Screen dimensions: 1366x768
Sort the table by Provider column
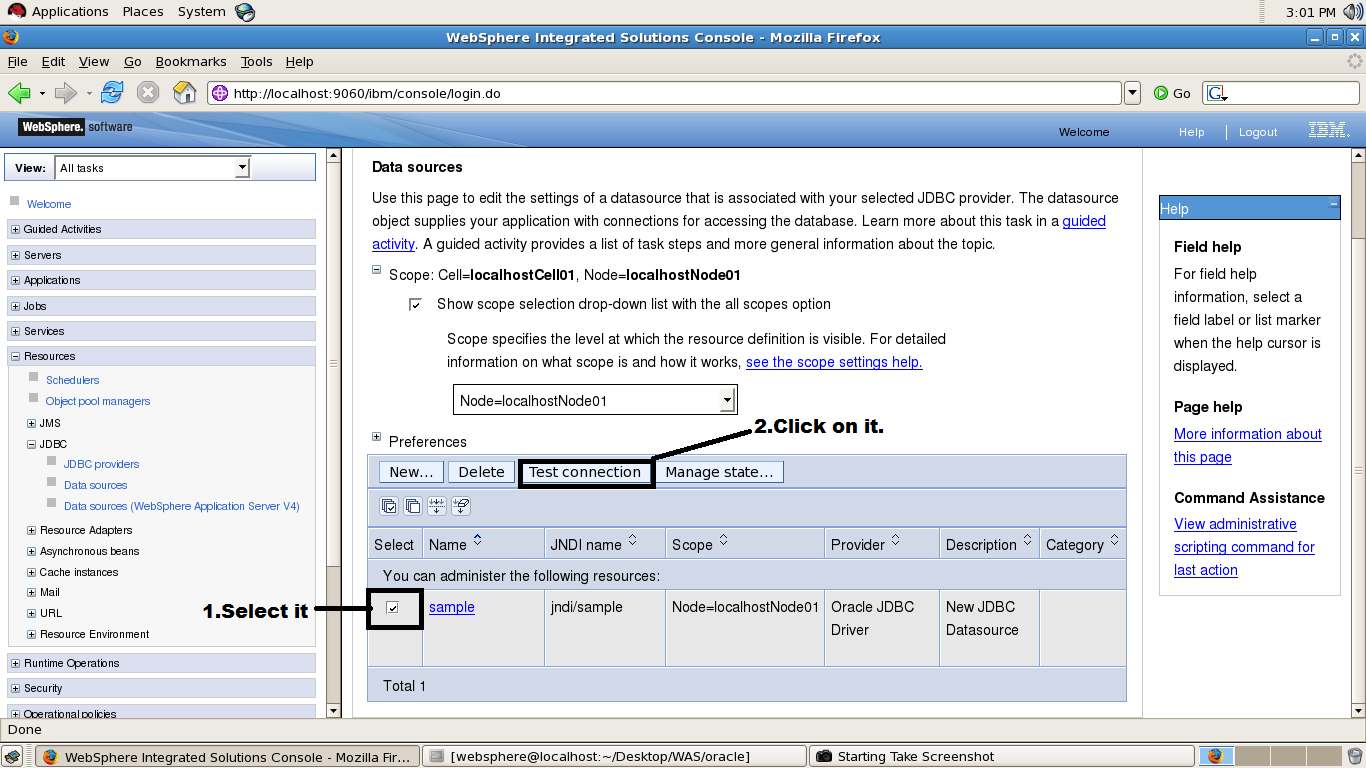coord(896,540)
